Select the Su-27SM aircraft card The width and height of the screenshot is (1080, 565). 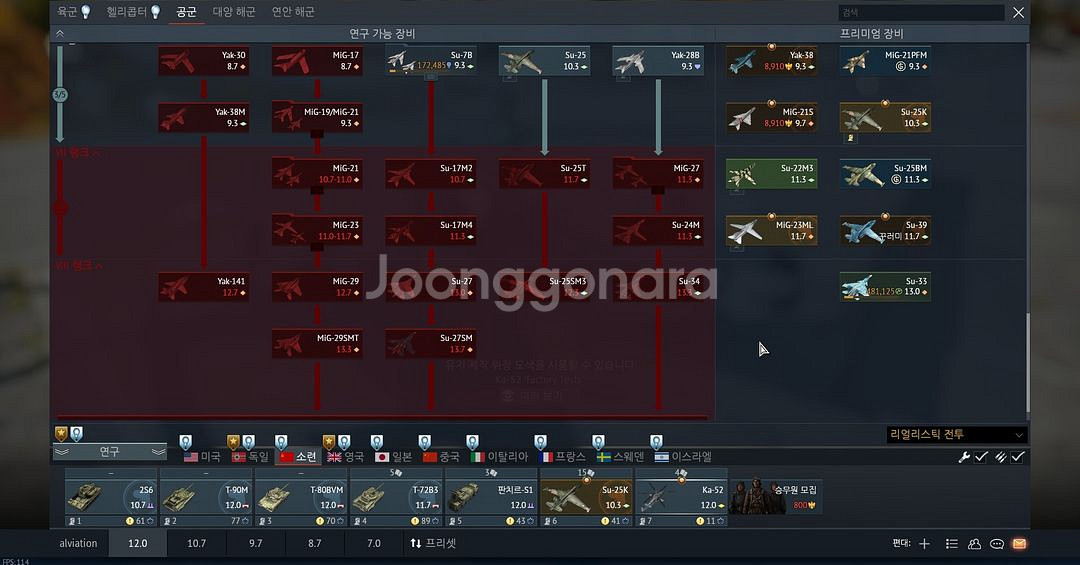point(430,343)
